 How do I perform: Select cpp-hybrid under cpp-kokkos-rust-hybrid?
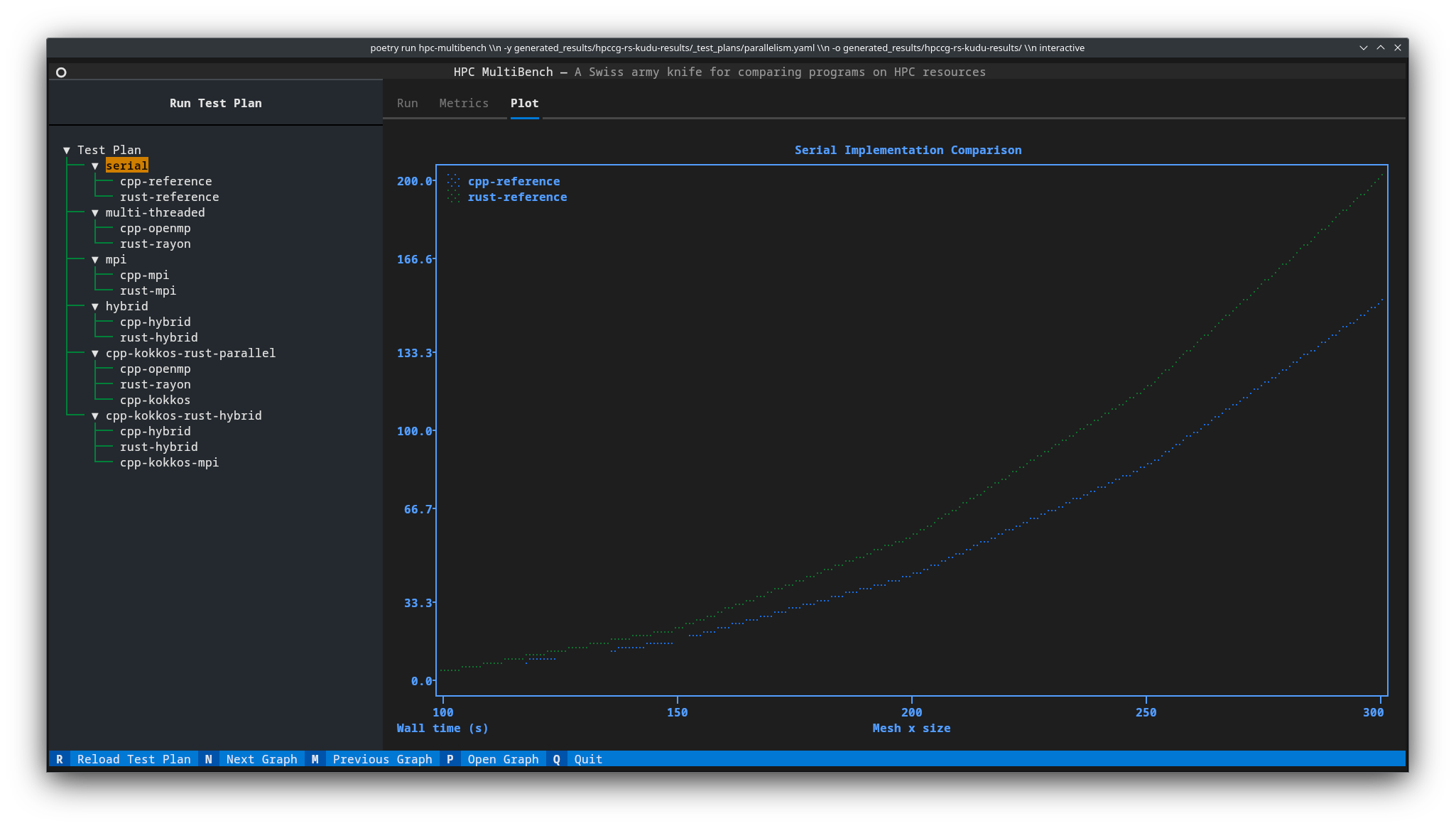156,432
